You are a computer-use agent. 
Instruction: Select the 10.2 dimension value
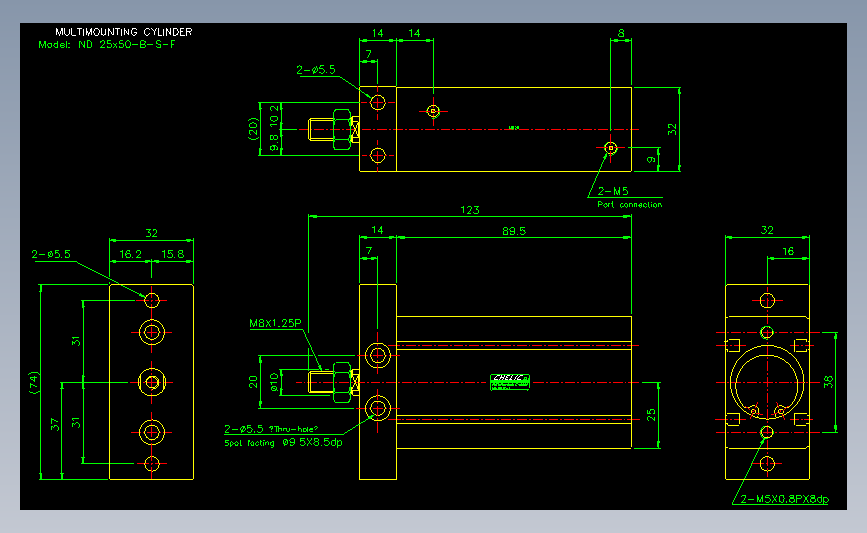[274, 116]
